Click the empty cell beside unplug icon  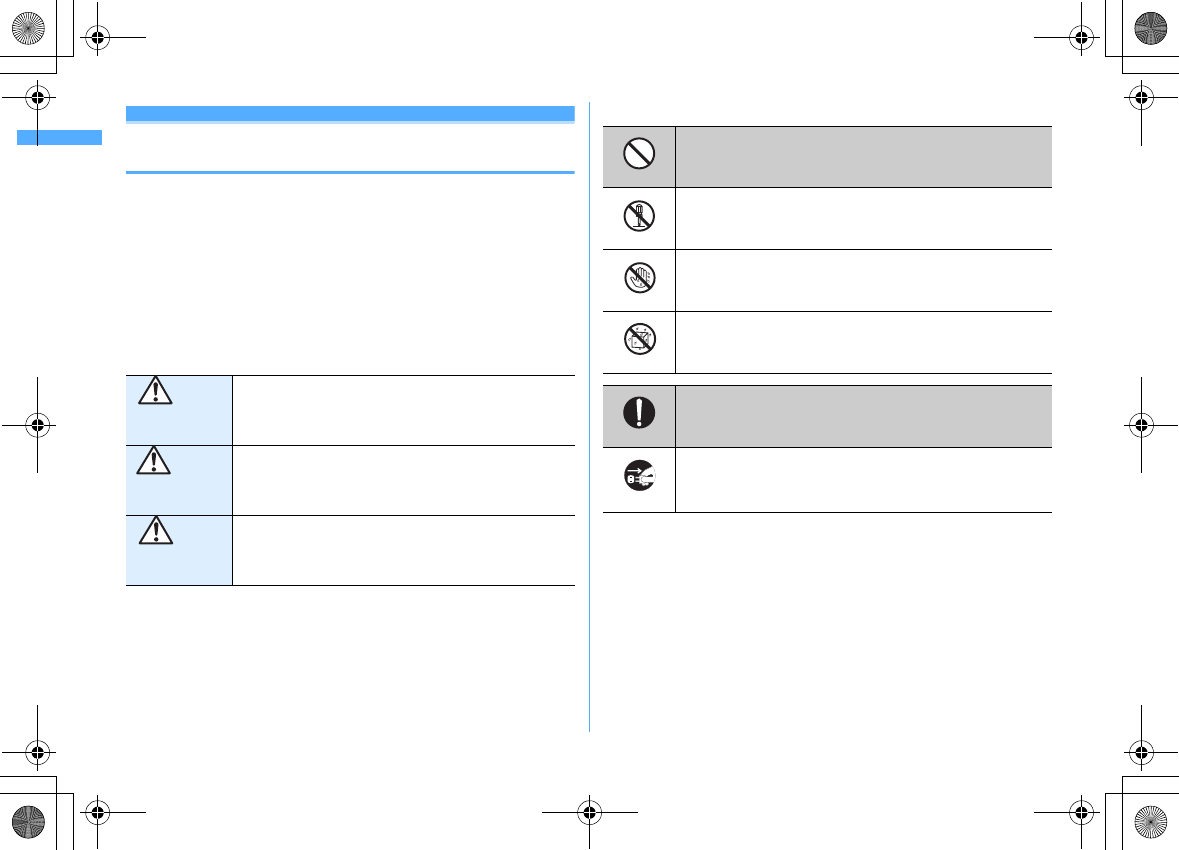pyautogui.click(x=863, y=480)
